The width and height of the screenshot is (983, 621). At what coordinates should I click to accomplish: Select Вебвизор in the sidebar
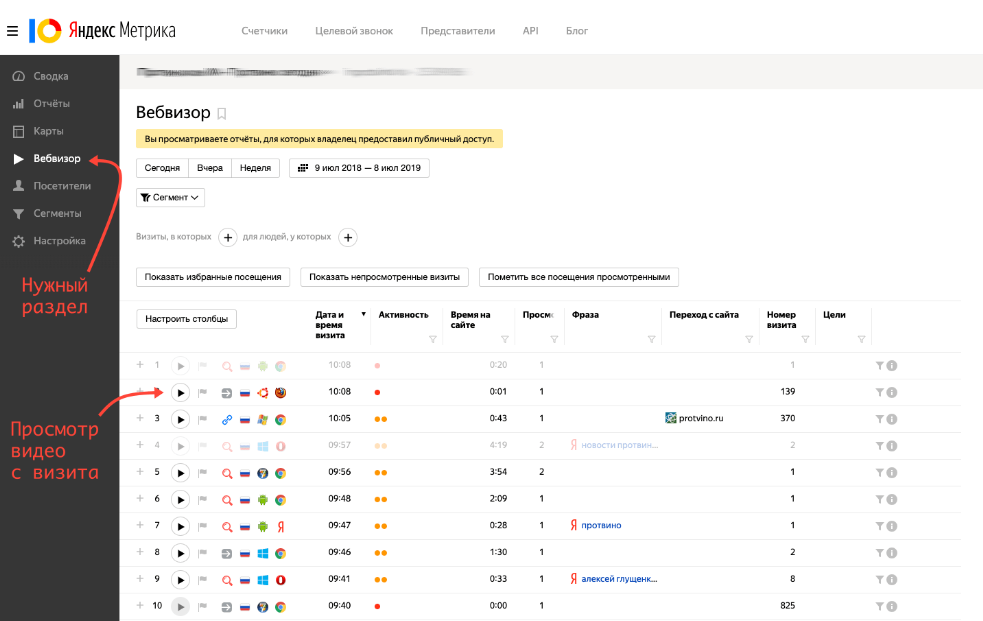[56, 159]
